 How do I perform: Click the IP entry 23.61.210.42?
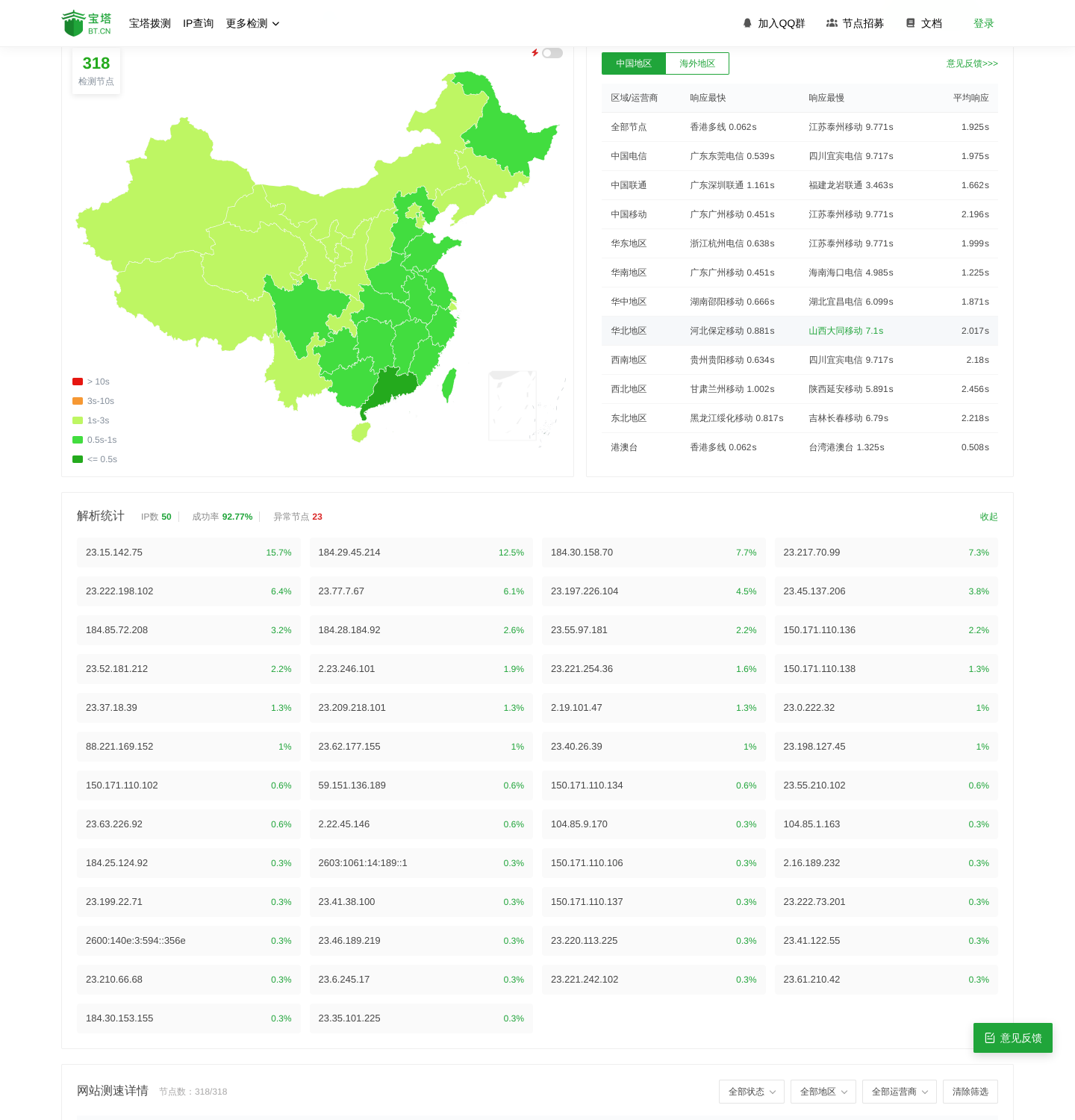(x=886, y=980)
